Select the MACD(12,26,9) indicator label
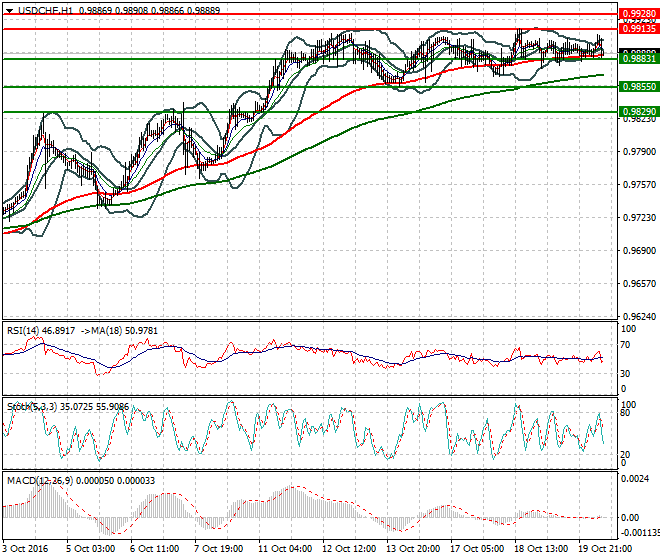The image size is (660, 560). 40,480
